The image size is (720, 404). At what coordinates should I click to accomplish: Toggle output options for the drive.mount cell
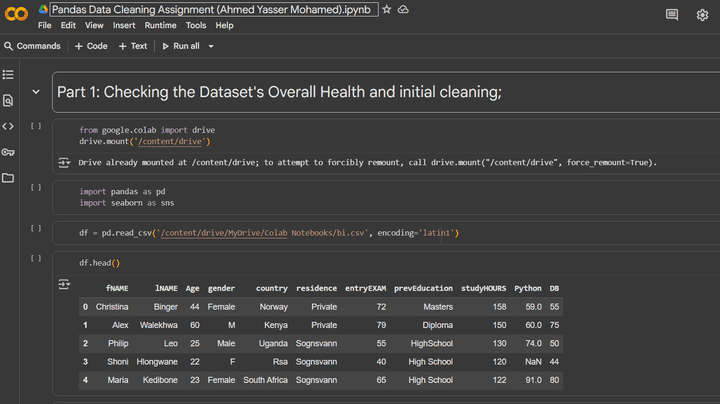(x=66, y=162)
